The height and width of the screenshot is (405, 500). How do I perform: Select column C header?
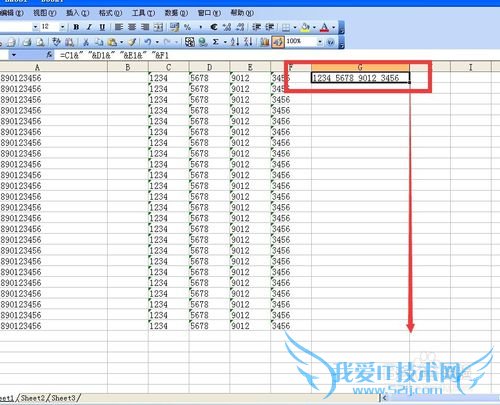coord(169,67)
